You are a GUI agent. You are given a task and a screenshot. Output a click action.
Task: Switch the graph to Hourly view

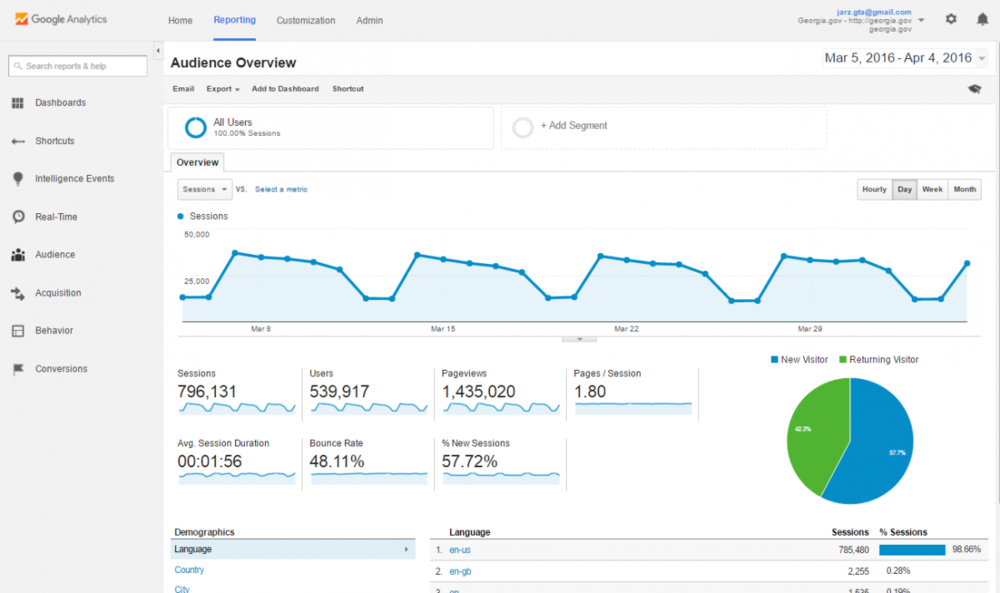873,189
